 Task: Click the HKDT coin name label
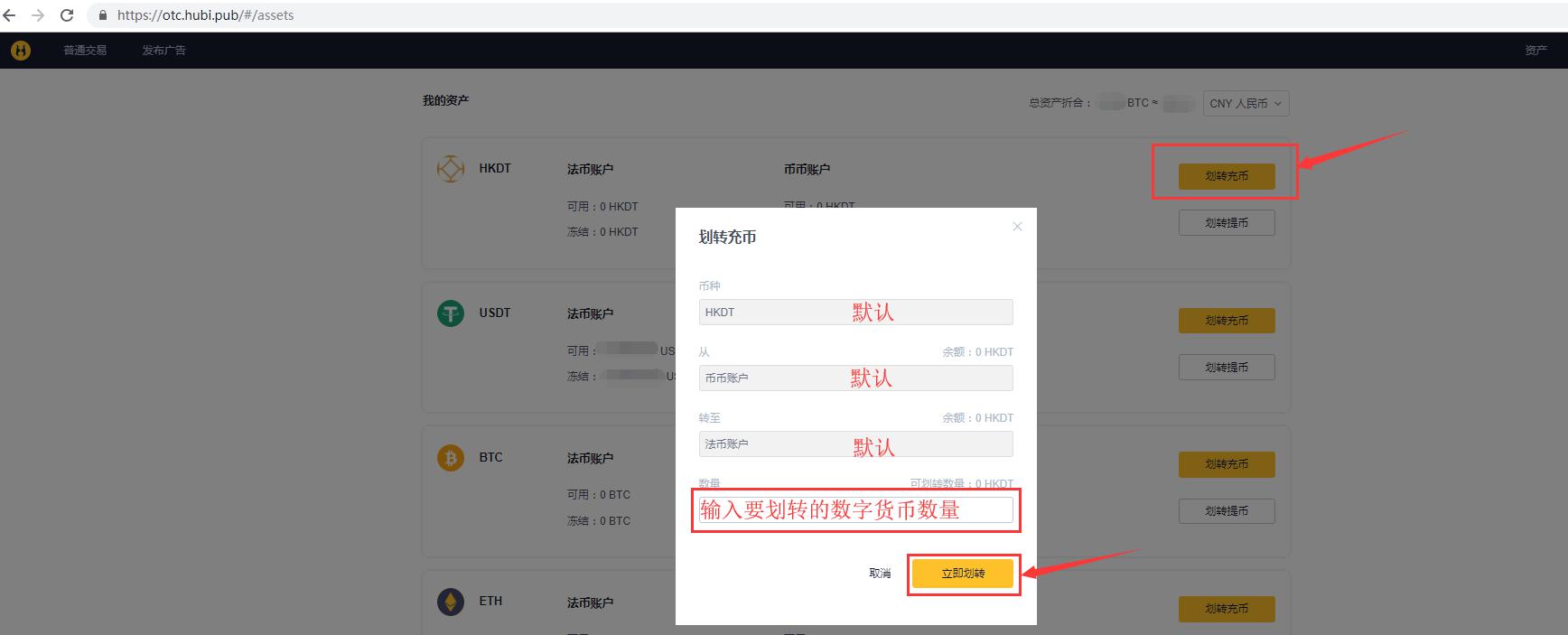coord(495,168)
